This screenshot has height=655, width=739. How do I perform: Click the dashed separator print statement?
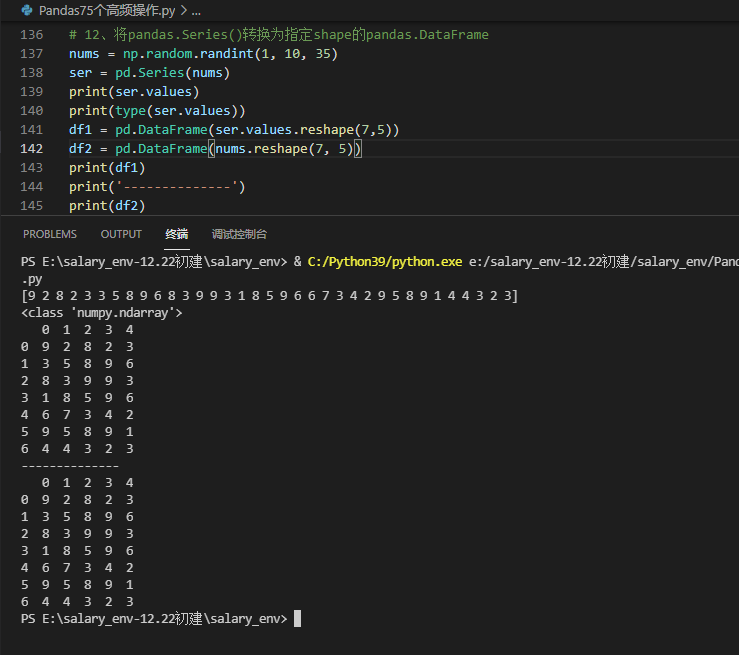pyautogui.click(x=157, y=187)
